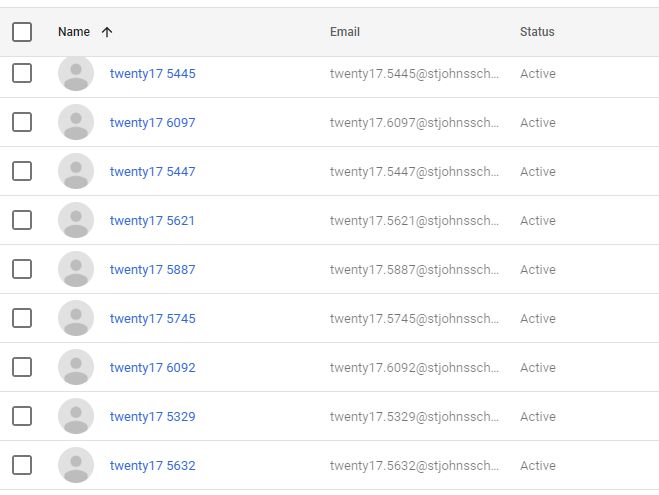
Task: Open user twenty17 5621
Action: tap(152, 221)
